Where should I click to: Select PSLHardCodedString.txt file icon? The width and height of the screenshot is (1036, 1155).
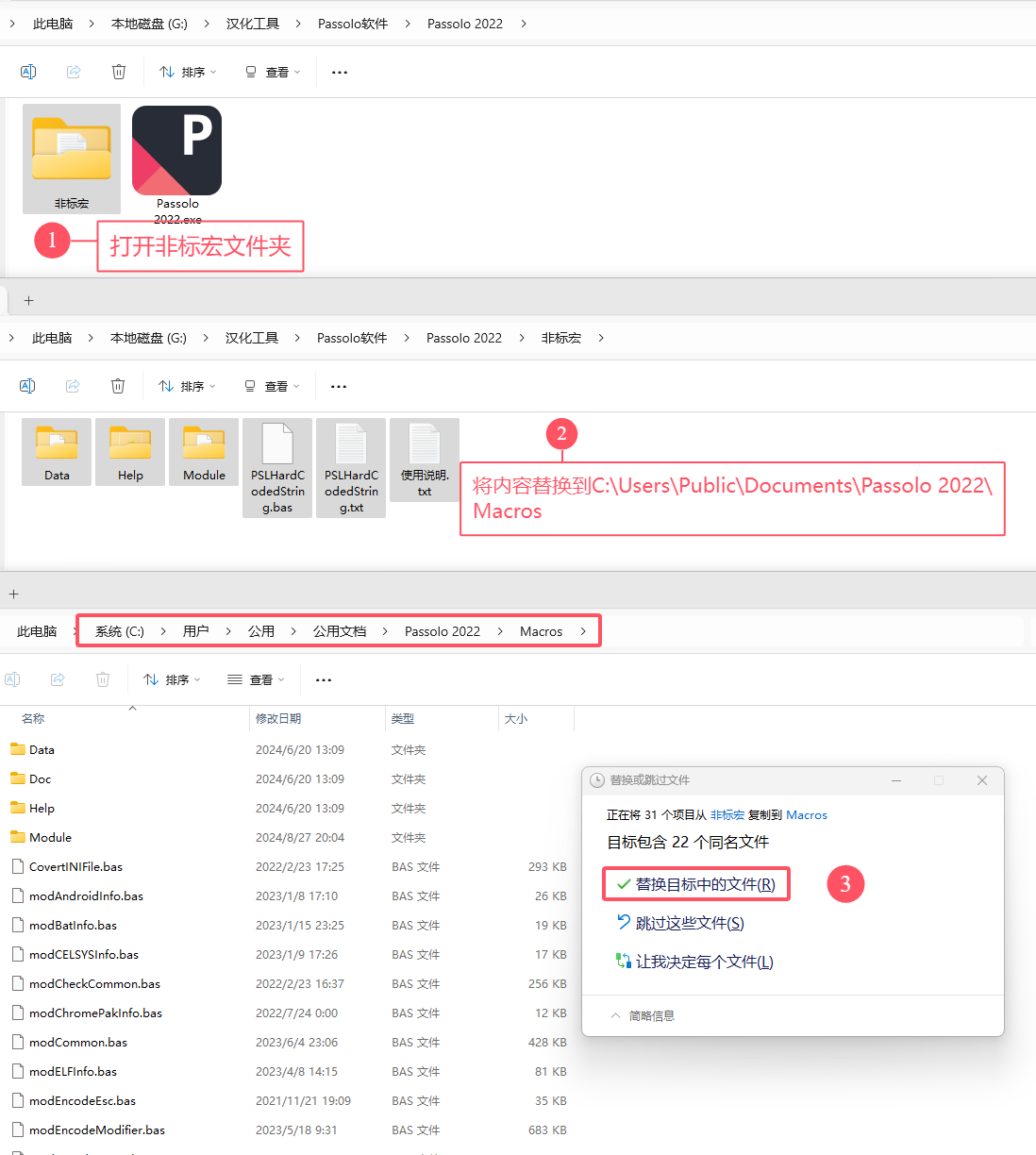(351, 468)
